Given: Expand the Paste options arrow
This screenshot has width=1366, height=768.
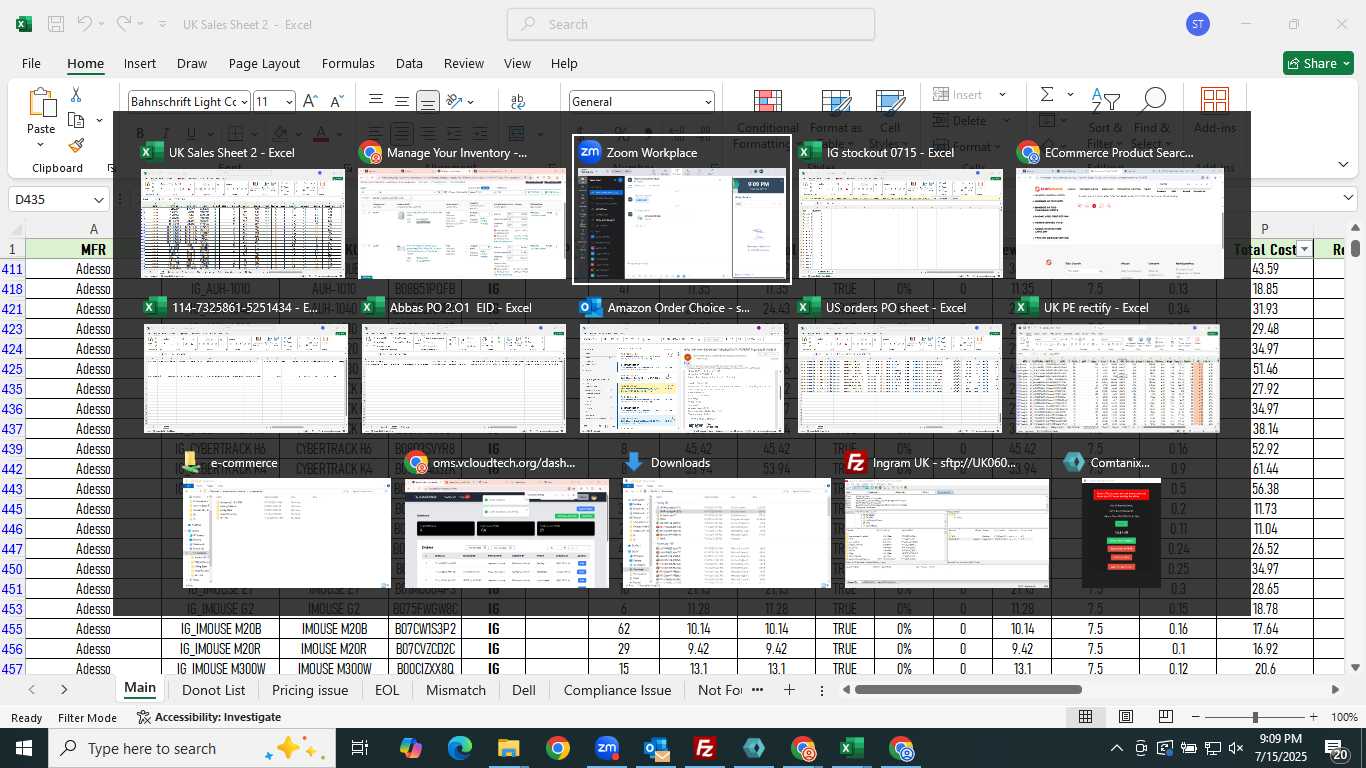Looking at the screenshot, I should [x=41, y=145].
